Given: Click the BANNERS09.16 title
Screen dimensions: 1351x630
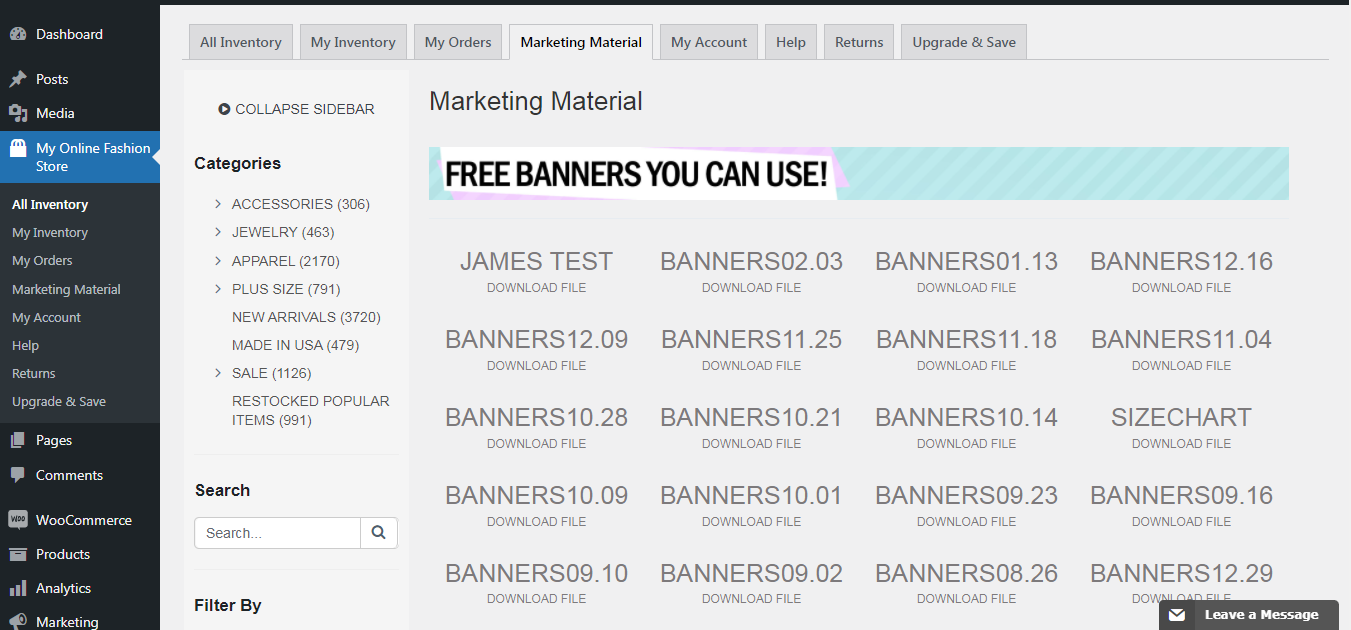Looking at the screenshot, I should (1181, 496).
